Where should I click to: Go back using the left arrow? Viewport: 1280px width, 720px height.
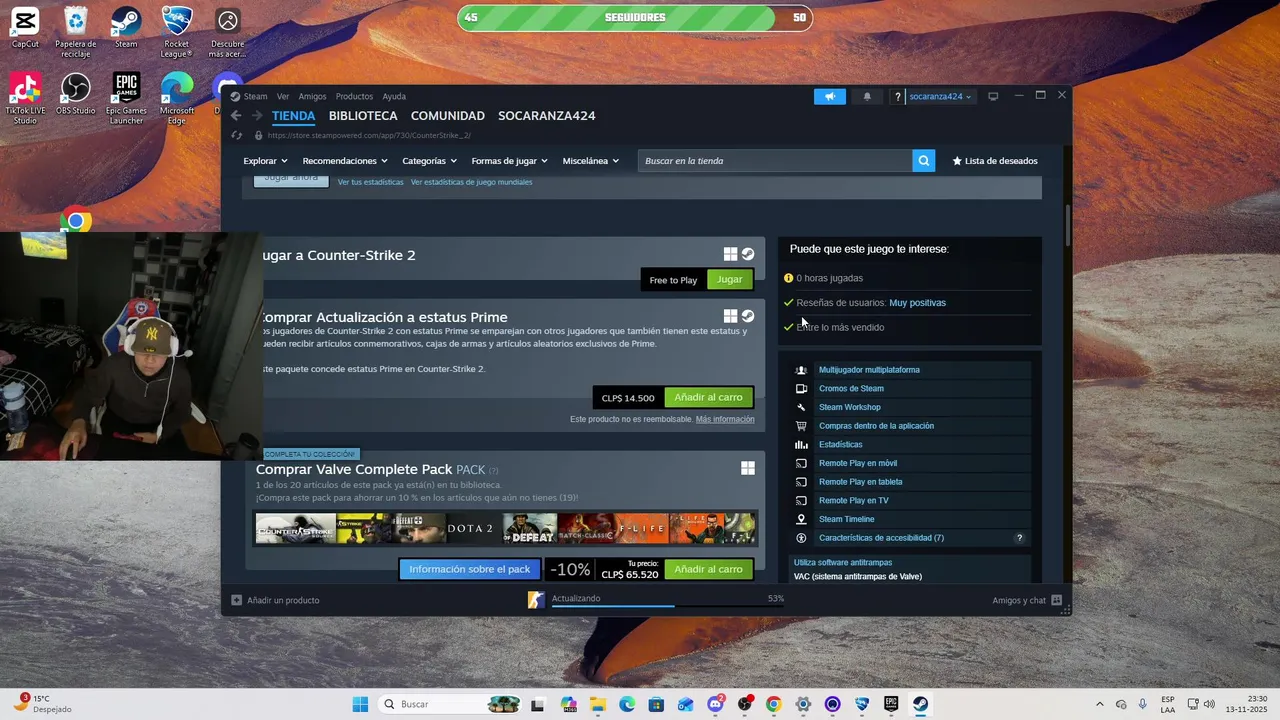[236, 116]
